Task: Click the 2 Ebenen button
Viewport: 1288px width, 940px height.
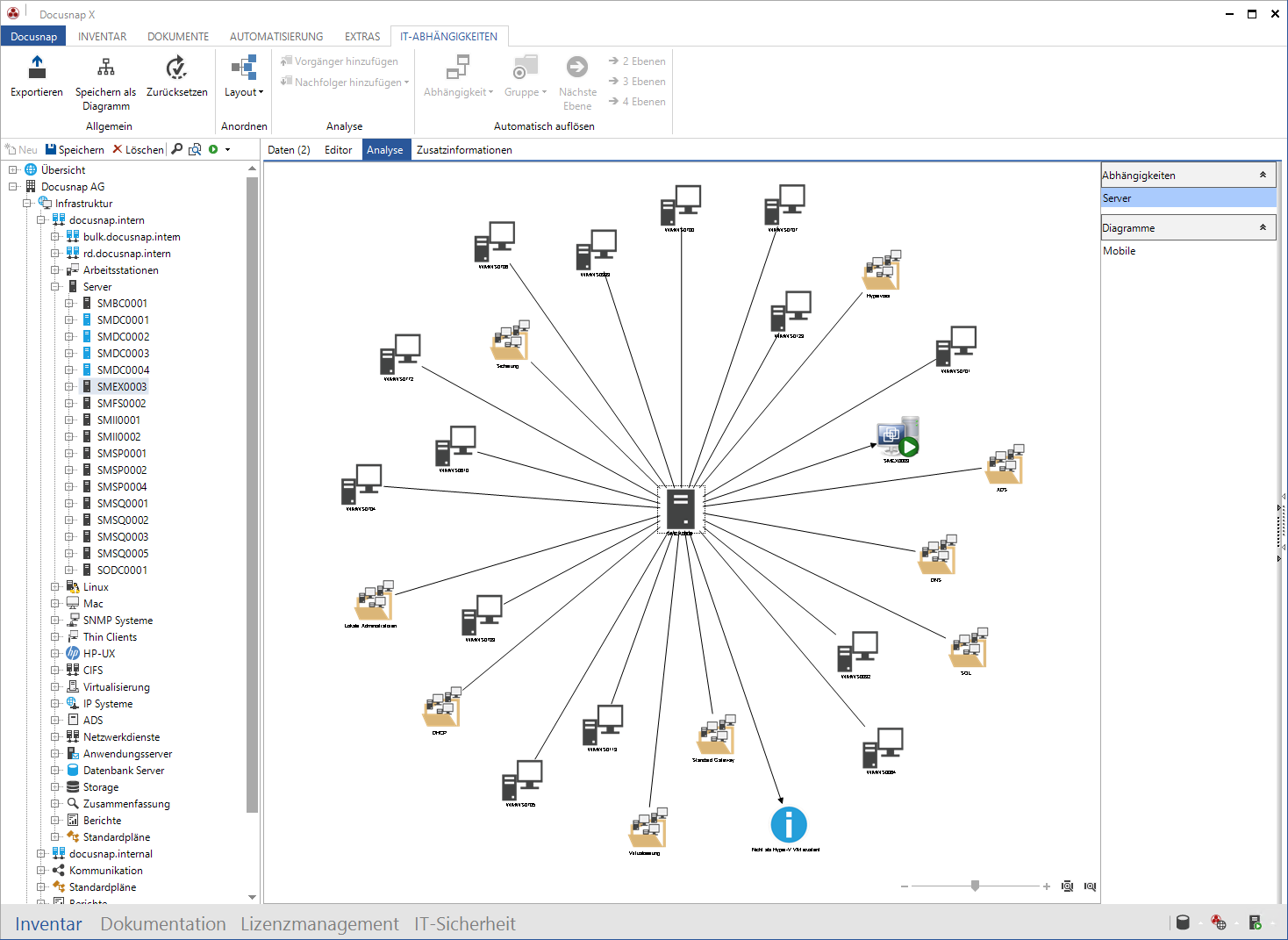Action: click(637, 61)
